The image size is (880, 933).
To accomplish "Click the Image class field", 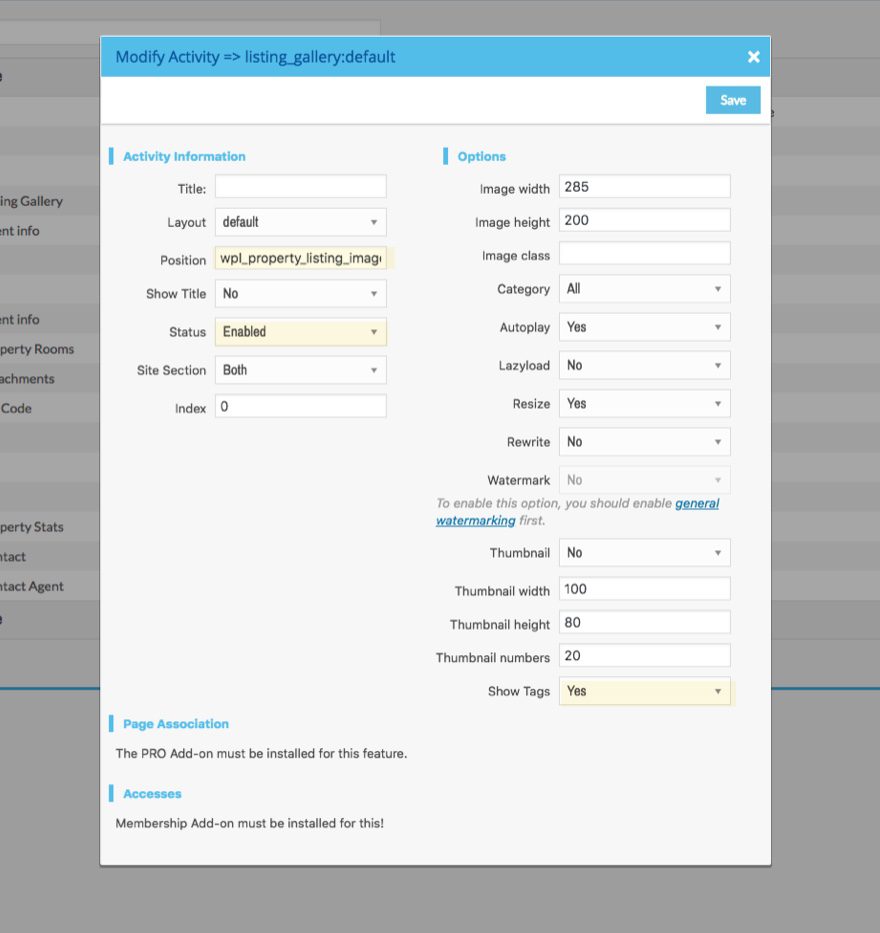I will (644, 254).
